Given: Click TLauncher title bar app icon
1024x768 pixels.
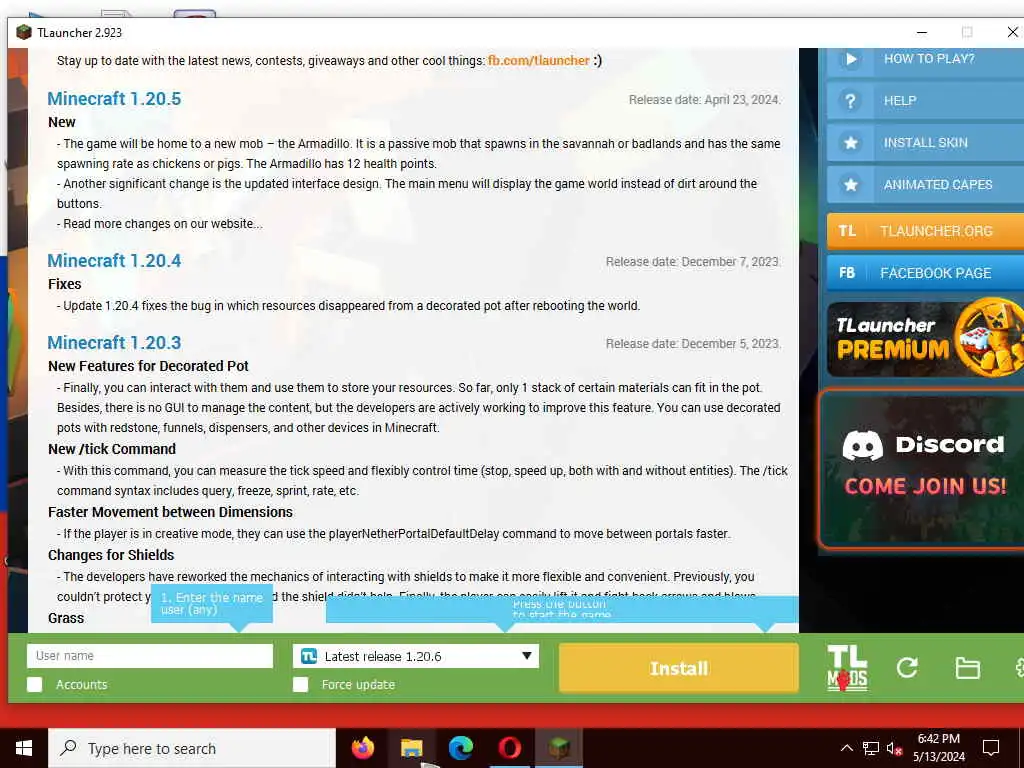Looking at the screenshot, I should (x=24, y=33).
